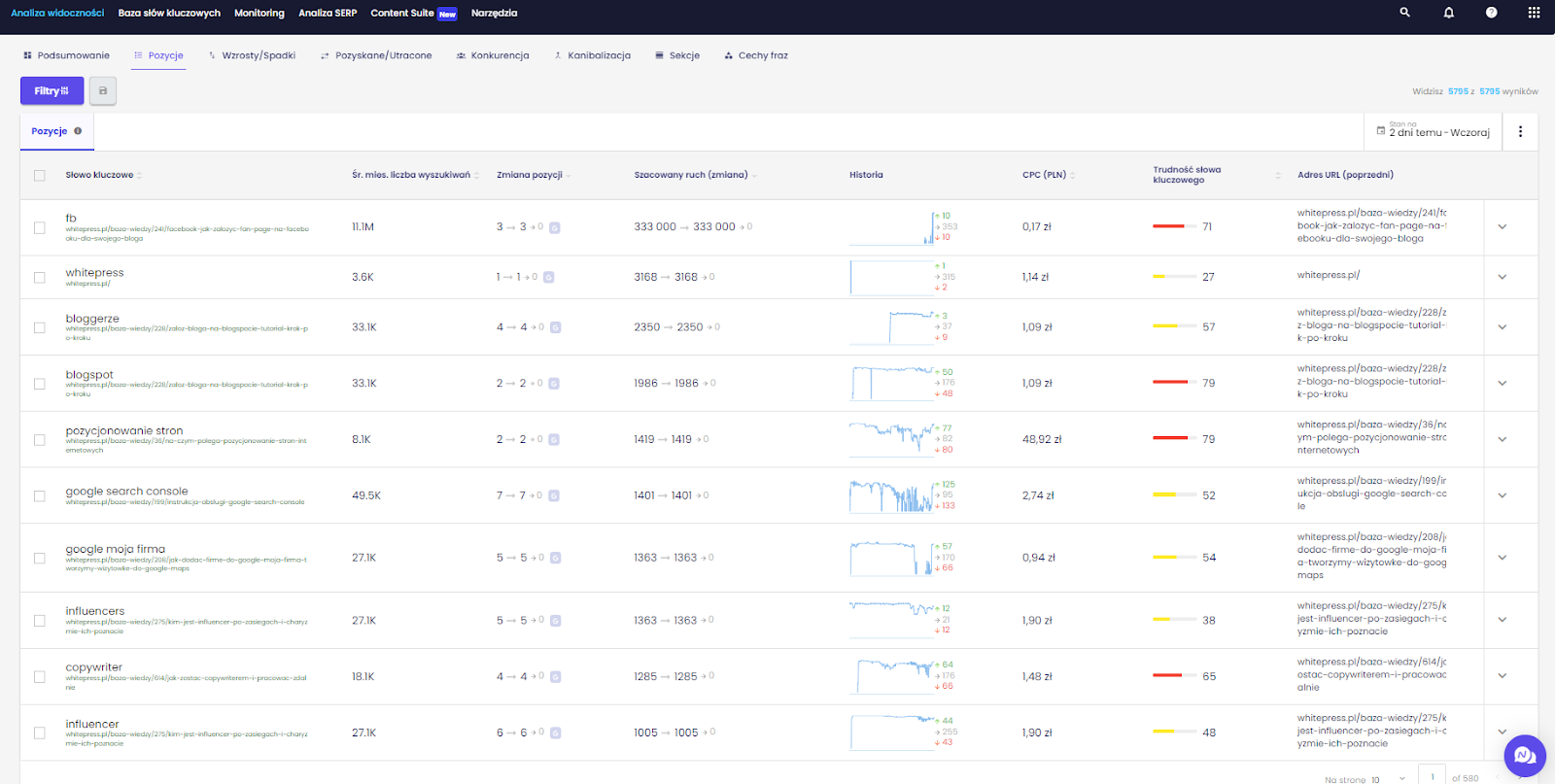The height and width of the screenshot is (784, 1555).
Task: Expand the google search console row
Action: pos(1503,495)
